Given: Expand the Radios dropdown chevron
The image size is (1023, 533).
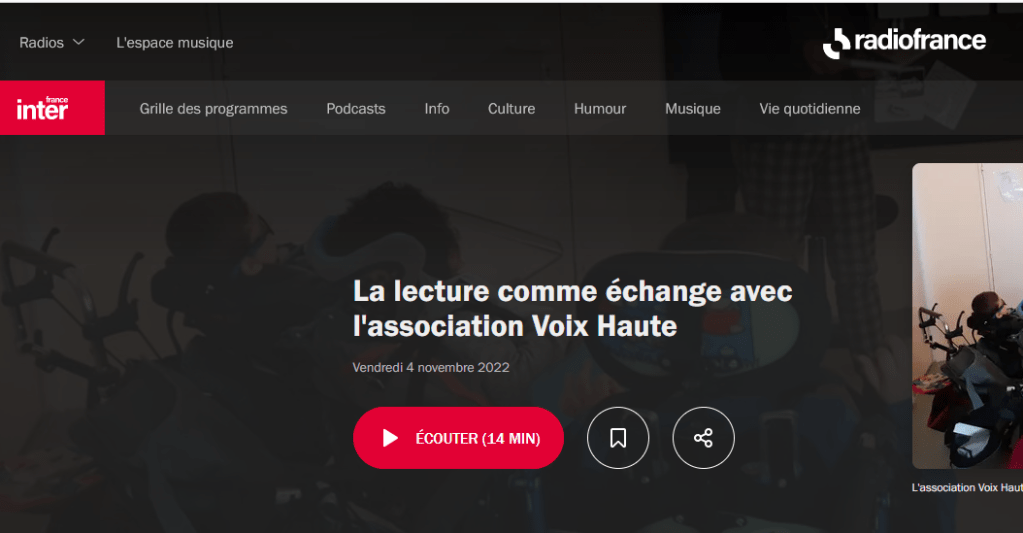Looking at the screenshot, I should 78,42.
